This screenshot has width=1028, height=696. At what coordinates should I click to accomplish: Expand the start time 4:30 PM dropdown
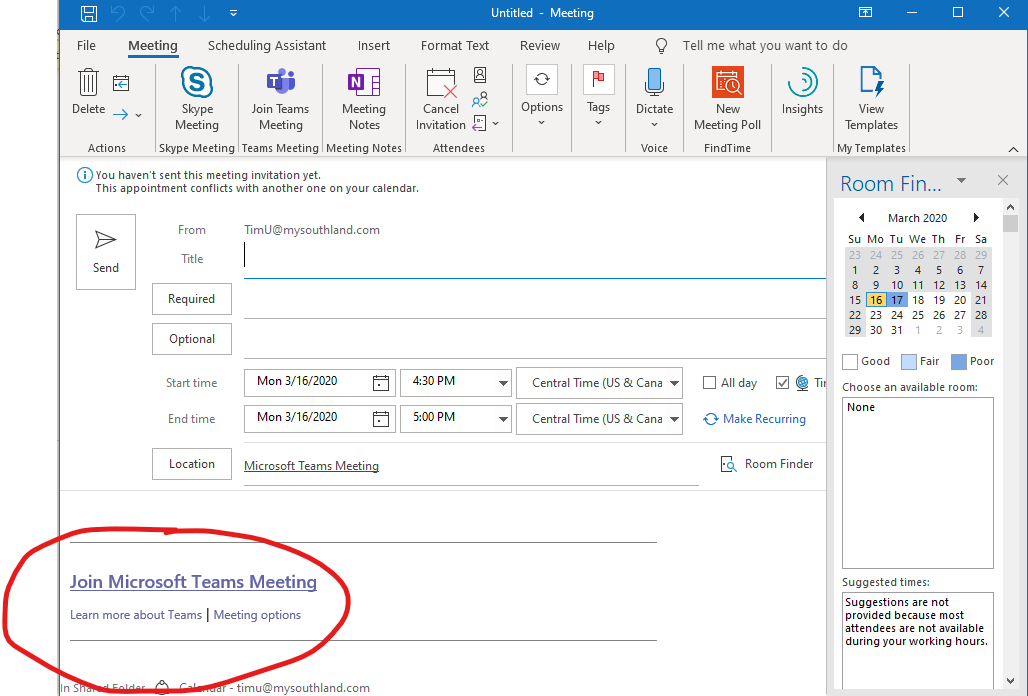pyautogui.click(x=502, y=383)
